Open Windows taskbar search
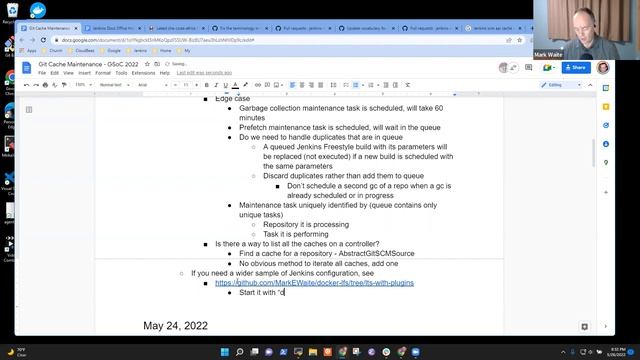This screenshot has height=360, width=640. [x=240, y=352]
